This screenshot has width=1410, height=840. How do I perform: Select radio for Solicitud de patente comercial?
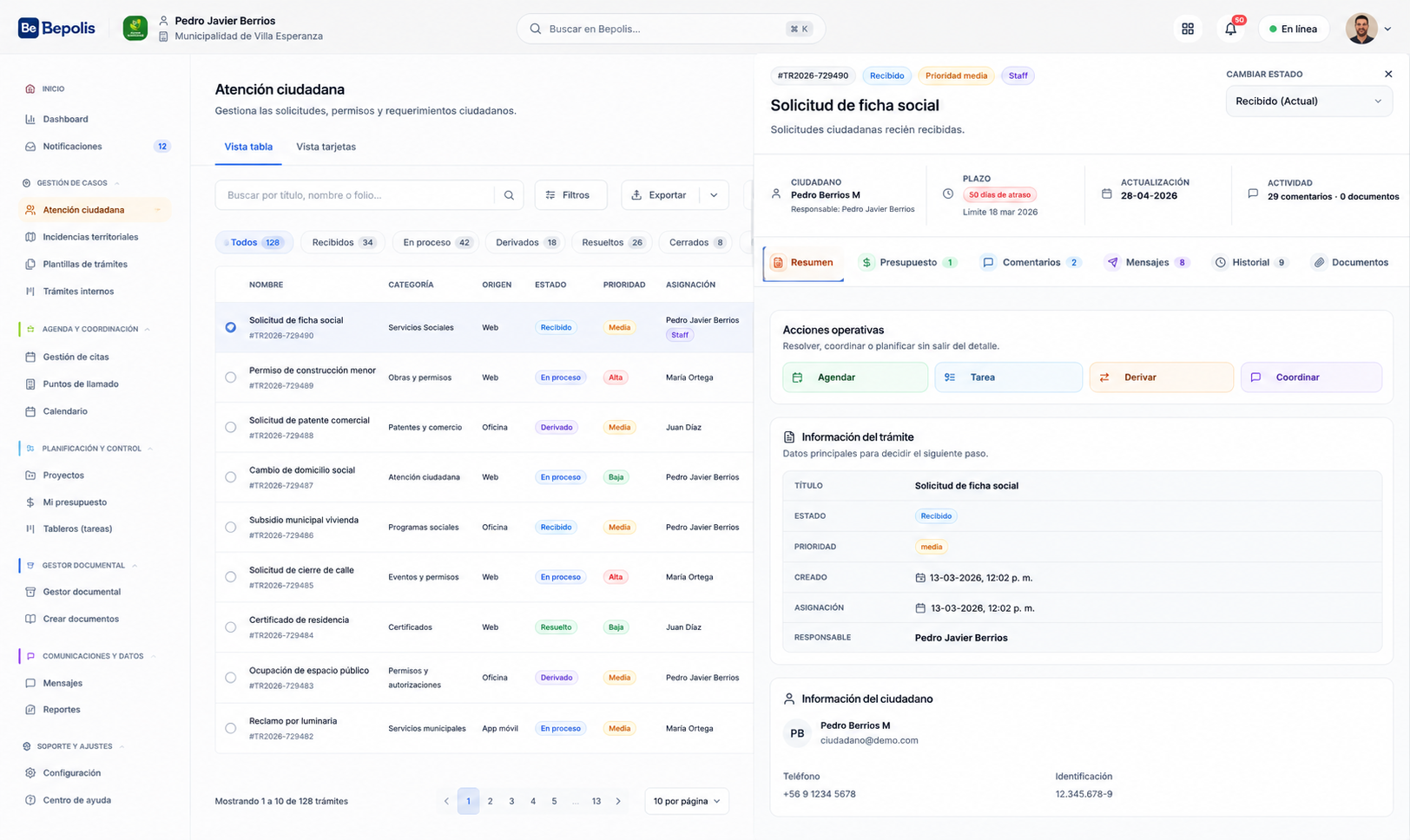[x=230, y=427]
